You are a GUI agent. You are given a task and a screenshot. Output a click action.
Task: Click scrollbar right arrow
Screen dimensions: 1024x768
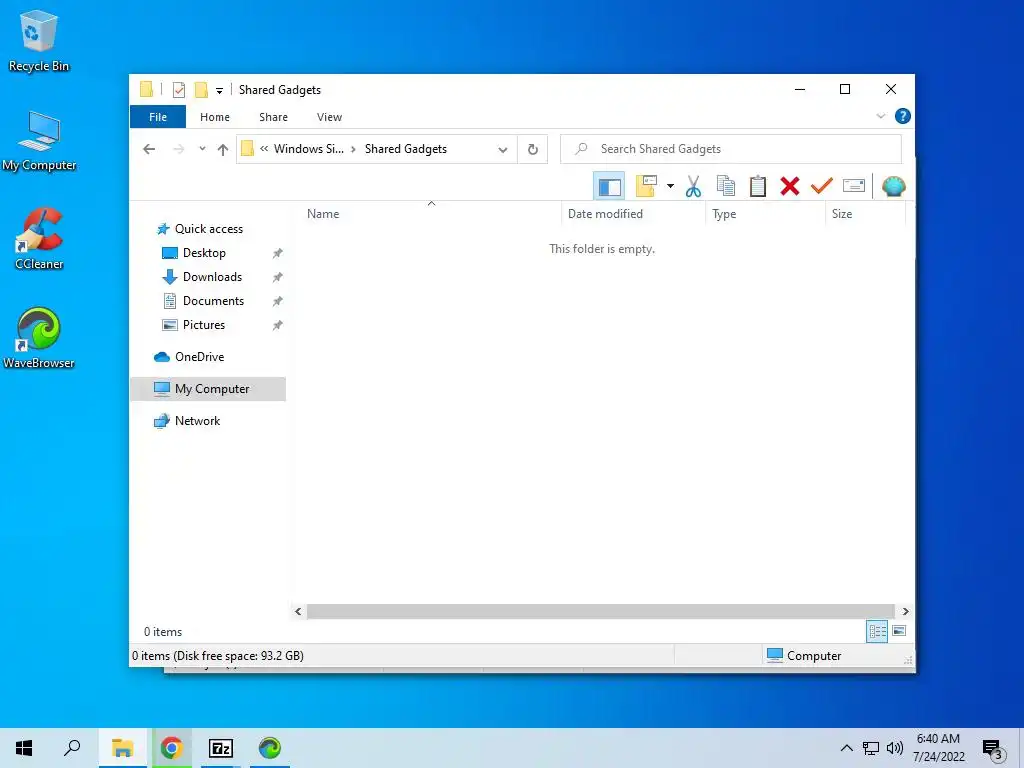point(905,611)
